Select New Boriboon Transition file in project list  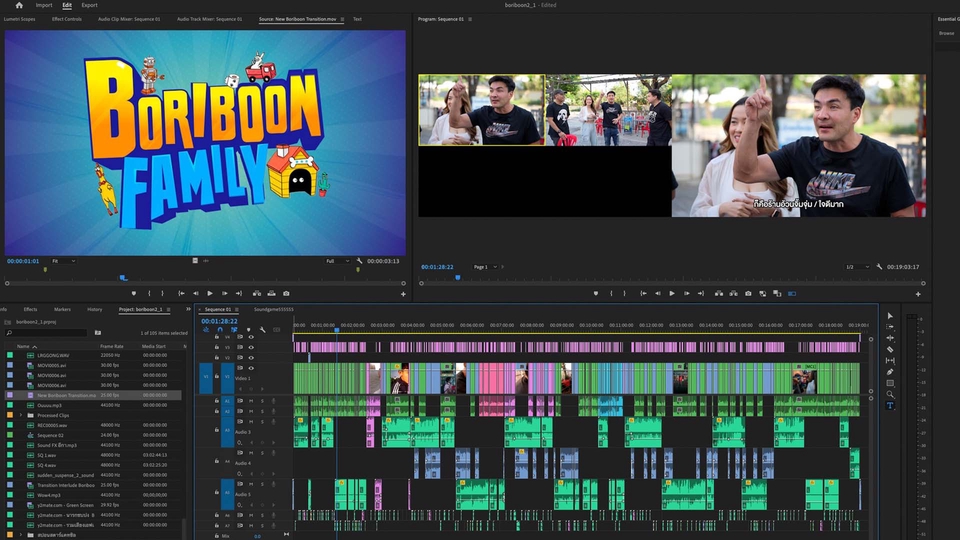point(66,395)
